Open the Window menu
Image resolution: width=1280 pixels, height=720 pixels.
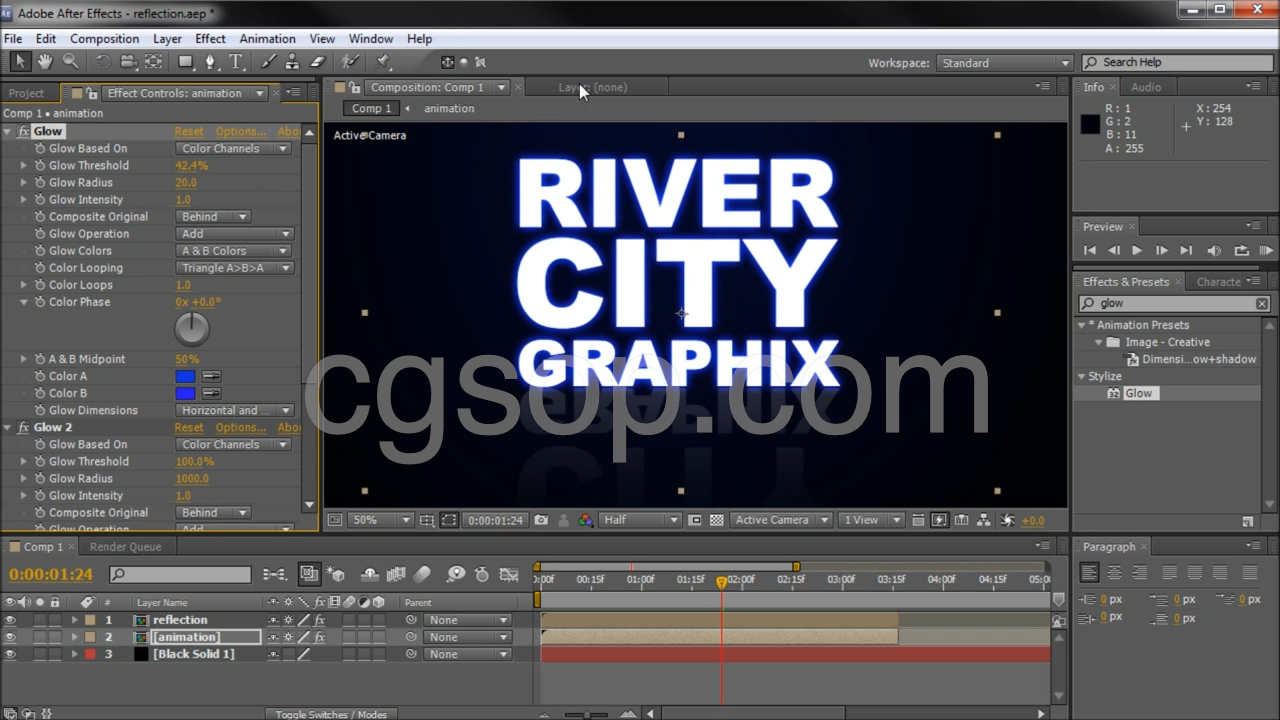[370, 39]
